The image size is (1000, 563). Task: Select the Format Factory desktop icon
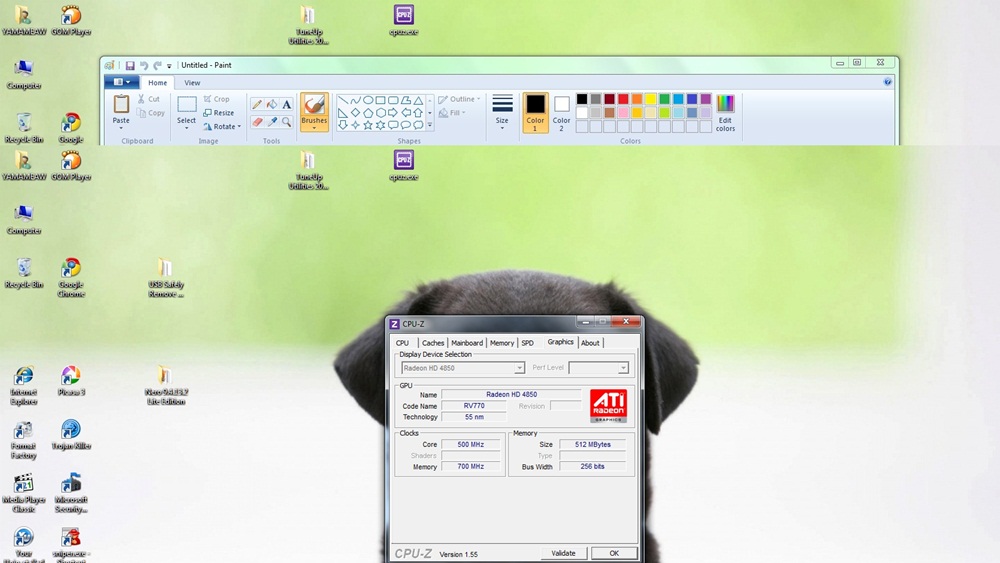coord(24,440)
